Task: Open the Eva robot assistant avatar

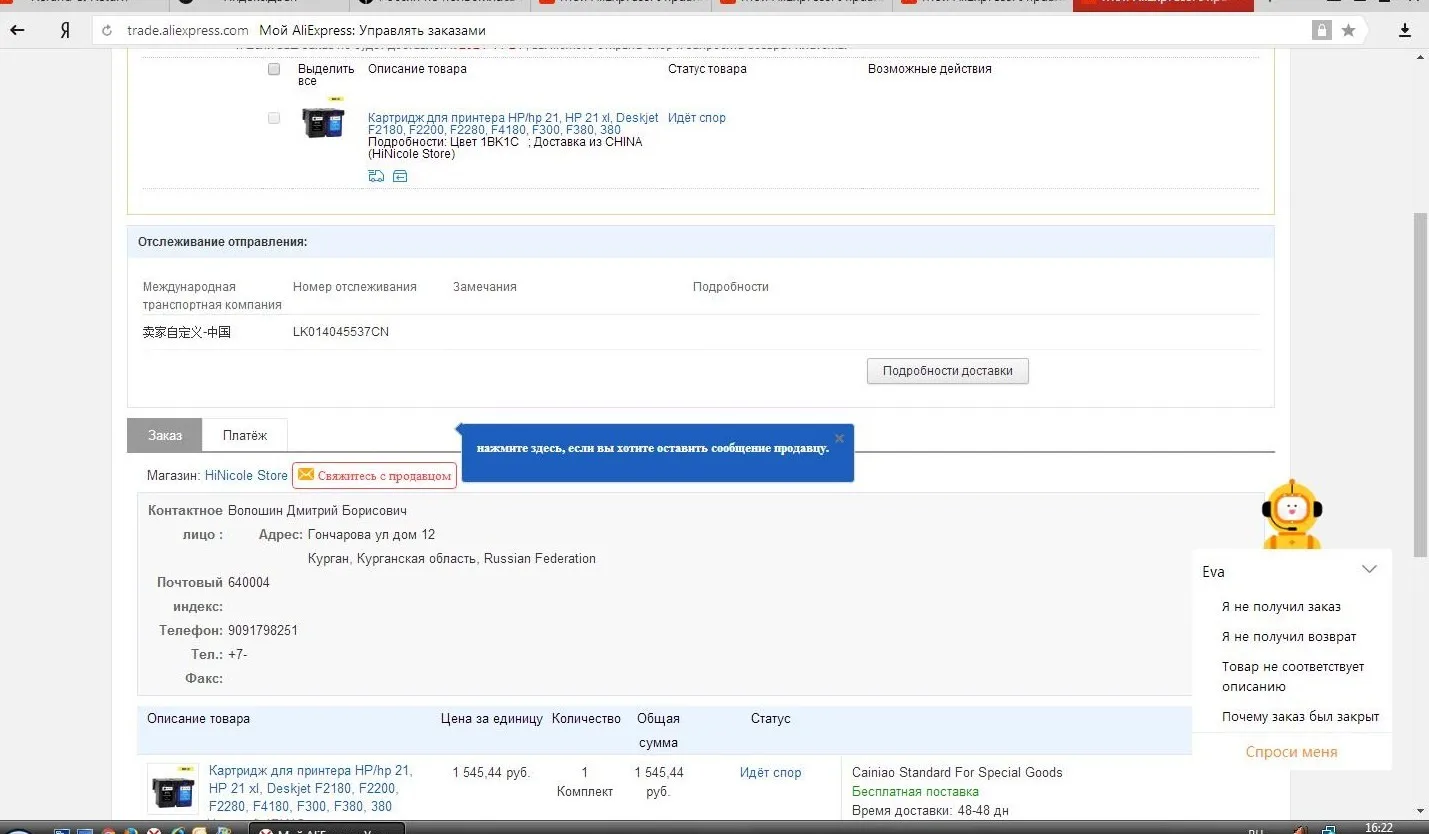Action: coord(1291,514)
